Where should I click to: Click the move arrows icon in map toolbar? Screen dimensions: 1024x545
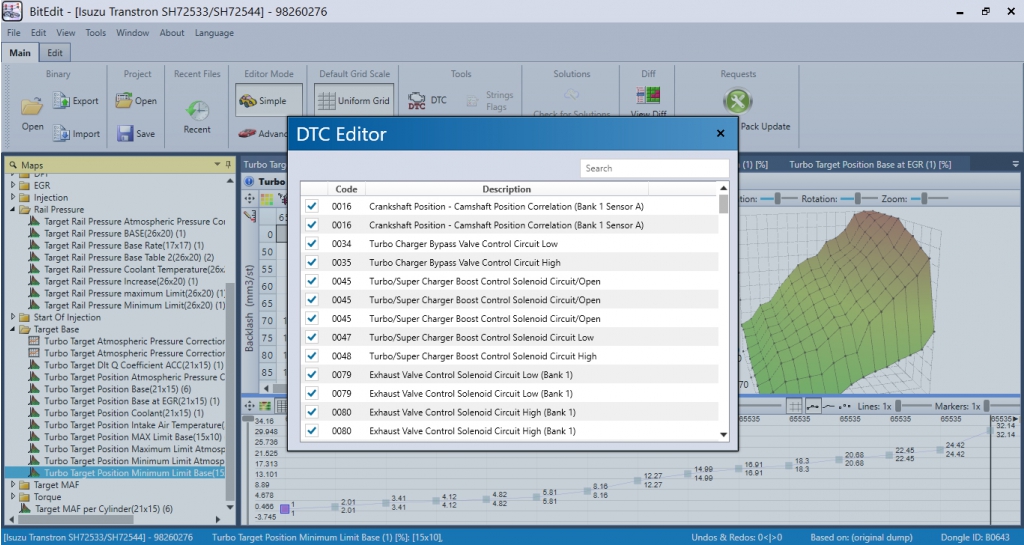(249, 198)
